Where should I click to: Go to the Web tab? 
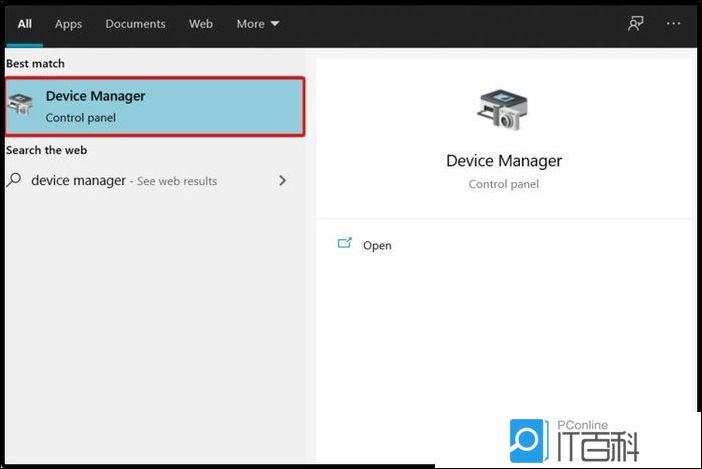pos(201,24)
